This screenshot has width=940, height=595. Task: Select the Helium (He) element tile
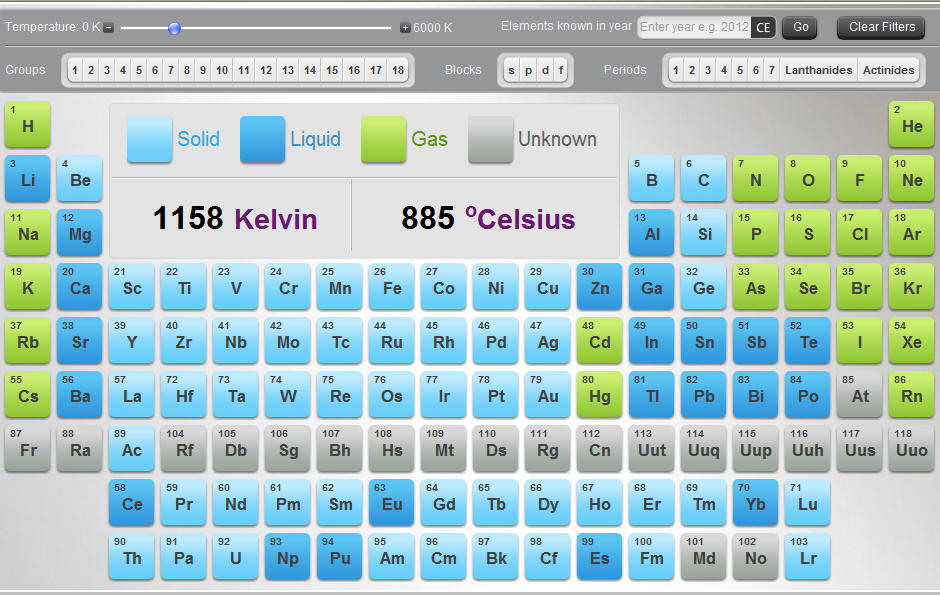[911, 125]
